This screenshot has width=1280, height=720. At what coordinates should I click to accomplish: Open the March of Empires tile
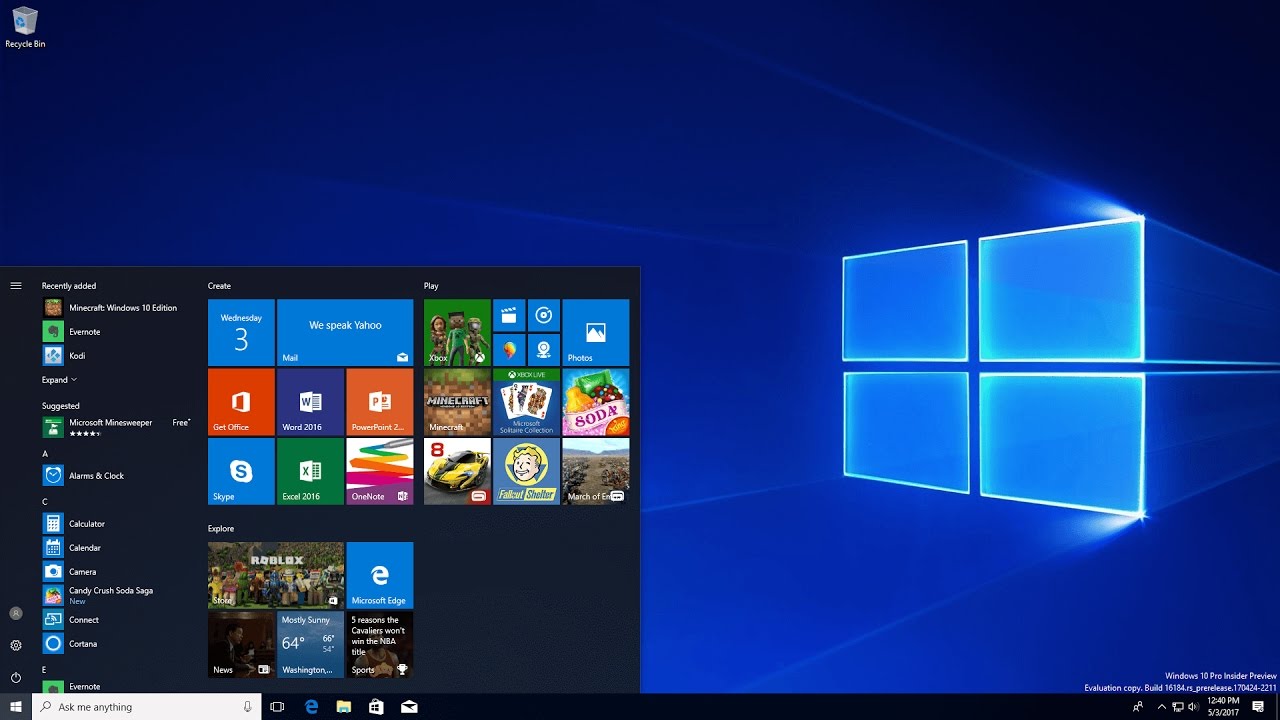[595, 471]
